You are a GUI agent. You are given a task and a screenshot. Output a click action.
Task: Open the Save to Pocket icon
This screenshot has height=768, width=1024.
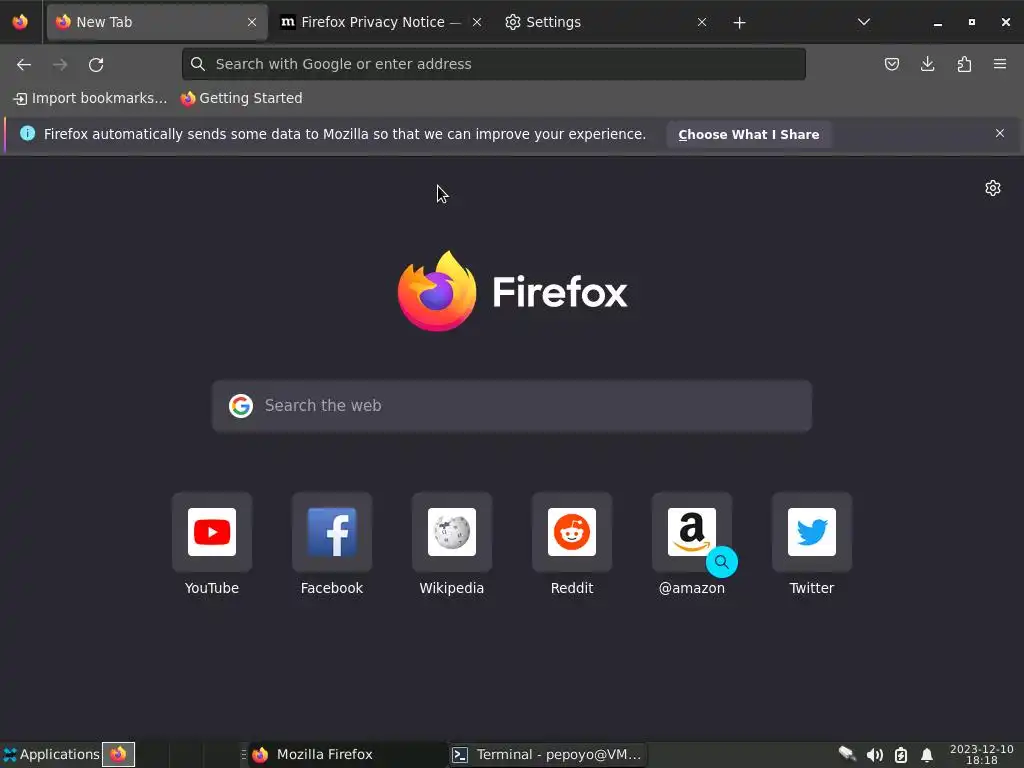coord(891,64)
